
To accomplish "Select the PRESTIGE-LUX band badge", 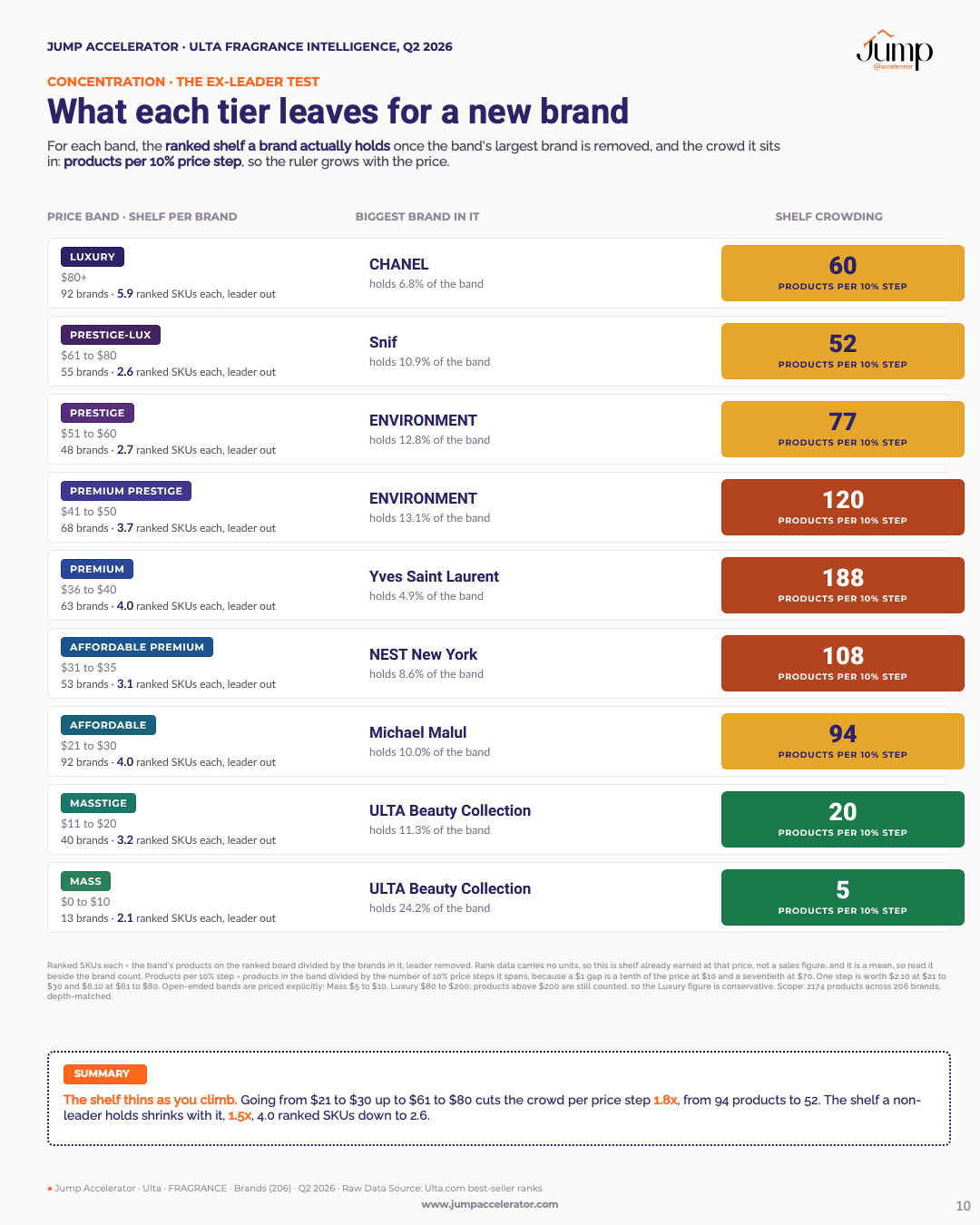I will click(111, 335).
